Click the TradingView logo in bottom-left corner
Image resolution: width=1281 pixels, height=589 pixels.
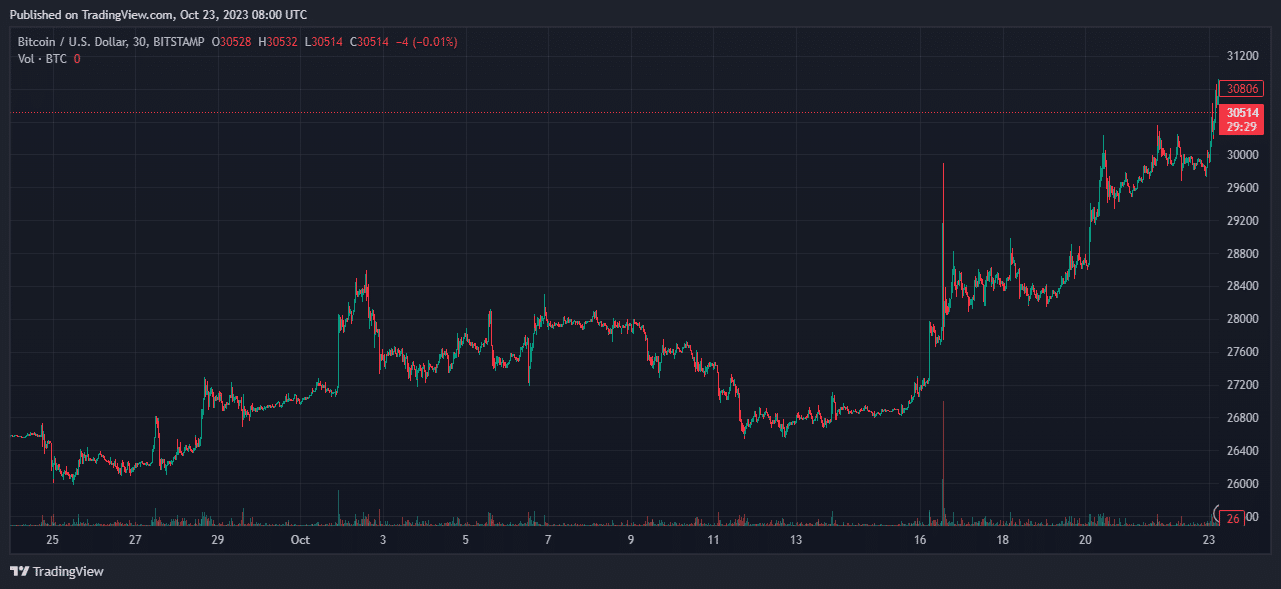56,571
